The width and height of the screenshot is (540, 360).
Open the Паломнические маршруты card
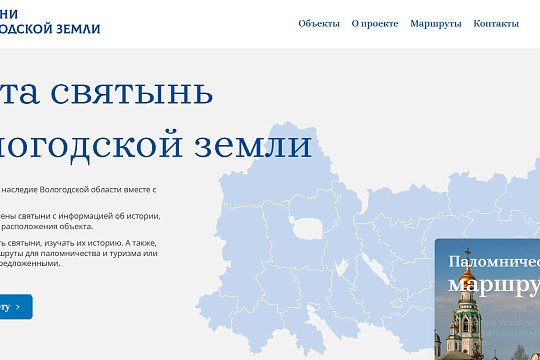[x=487, y=299]
